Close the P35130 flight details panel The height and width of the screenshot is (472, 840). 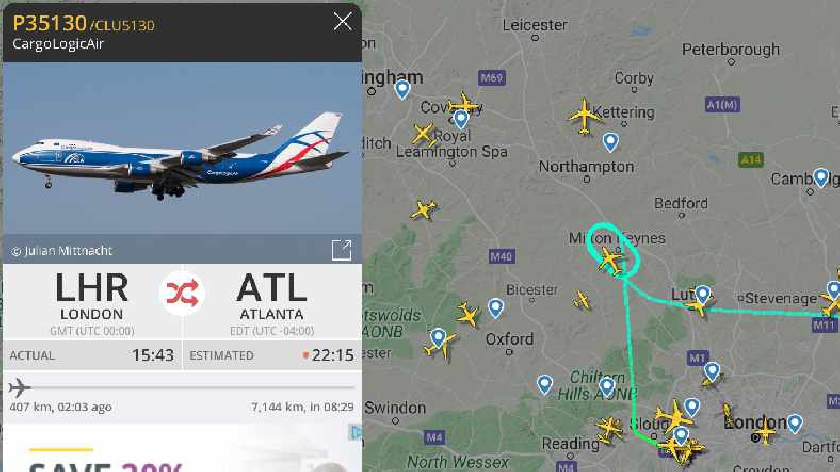(342, 21)
